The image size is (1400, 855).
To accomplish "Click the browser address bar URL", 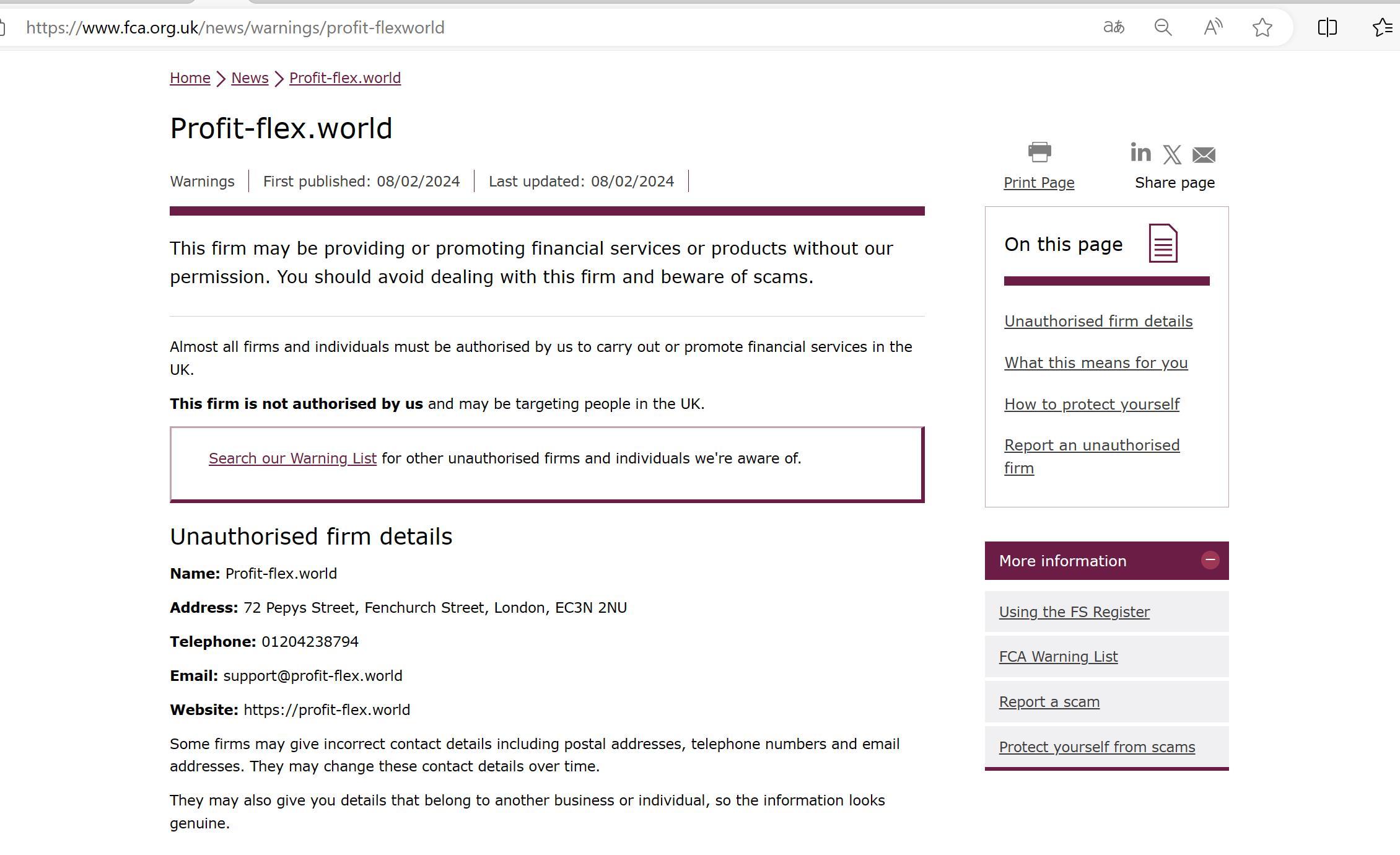I will coord(235,28).
